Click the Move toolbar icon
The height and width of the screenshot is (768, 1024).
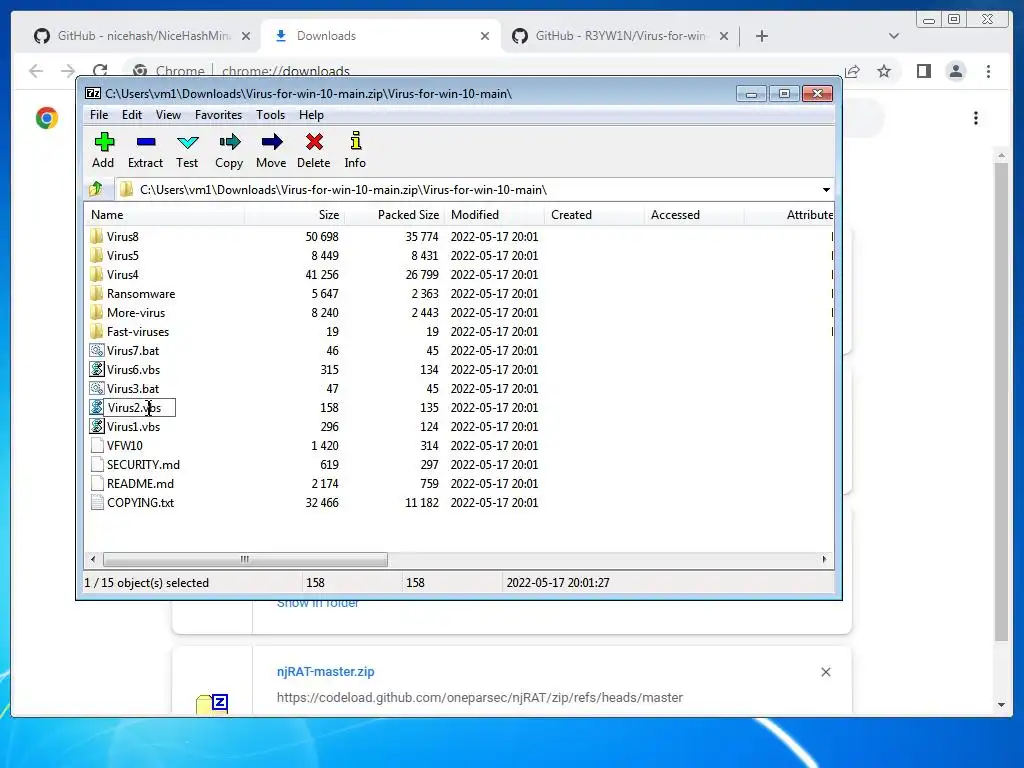click(x=272, y=142)
